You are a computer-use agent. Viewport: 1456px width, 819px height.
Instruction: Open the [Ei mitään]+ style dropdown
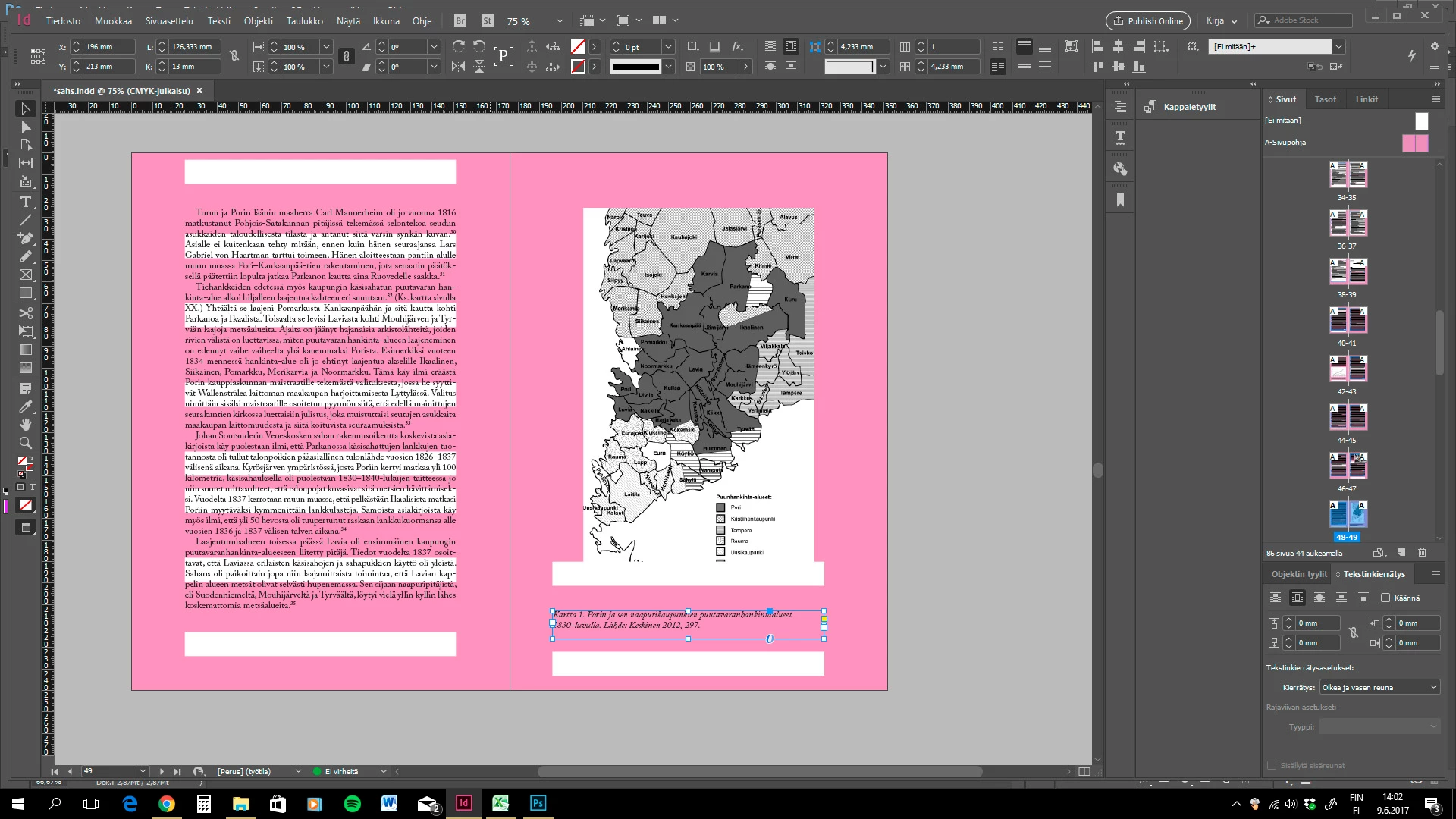coord(1339,46)
